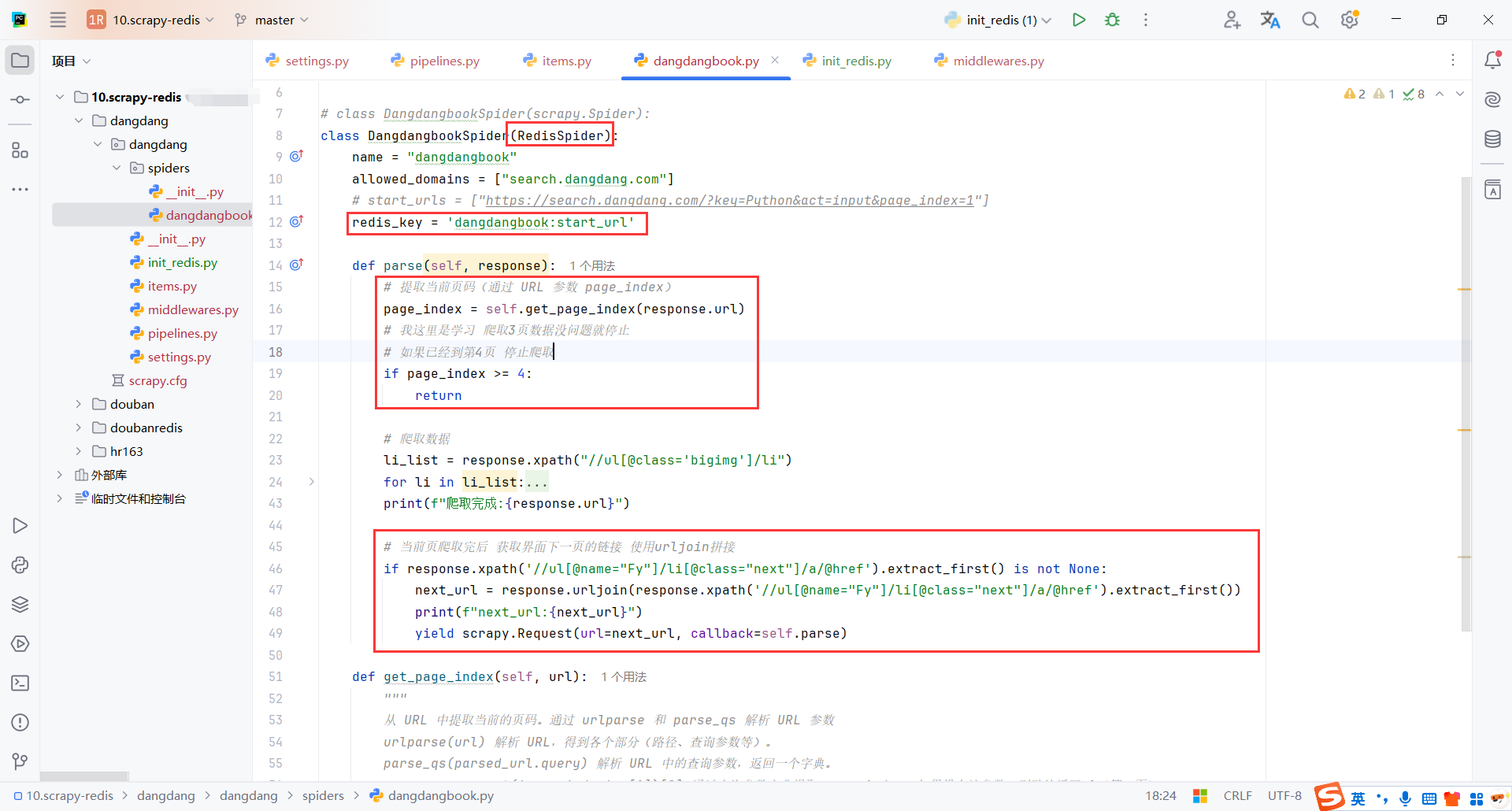Expand the folded for loop at line 24
1512x811 pixels.
tap(312, 482)
